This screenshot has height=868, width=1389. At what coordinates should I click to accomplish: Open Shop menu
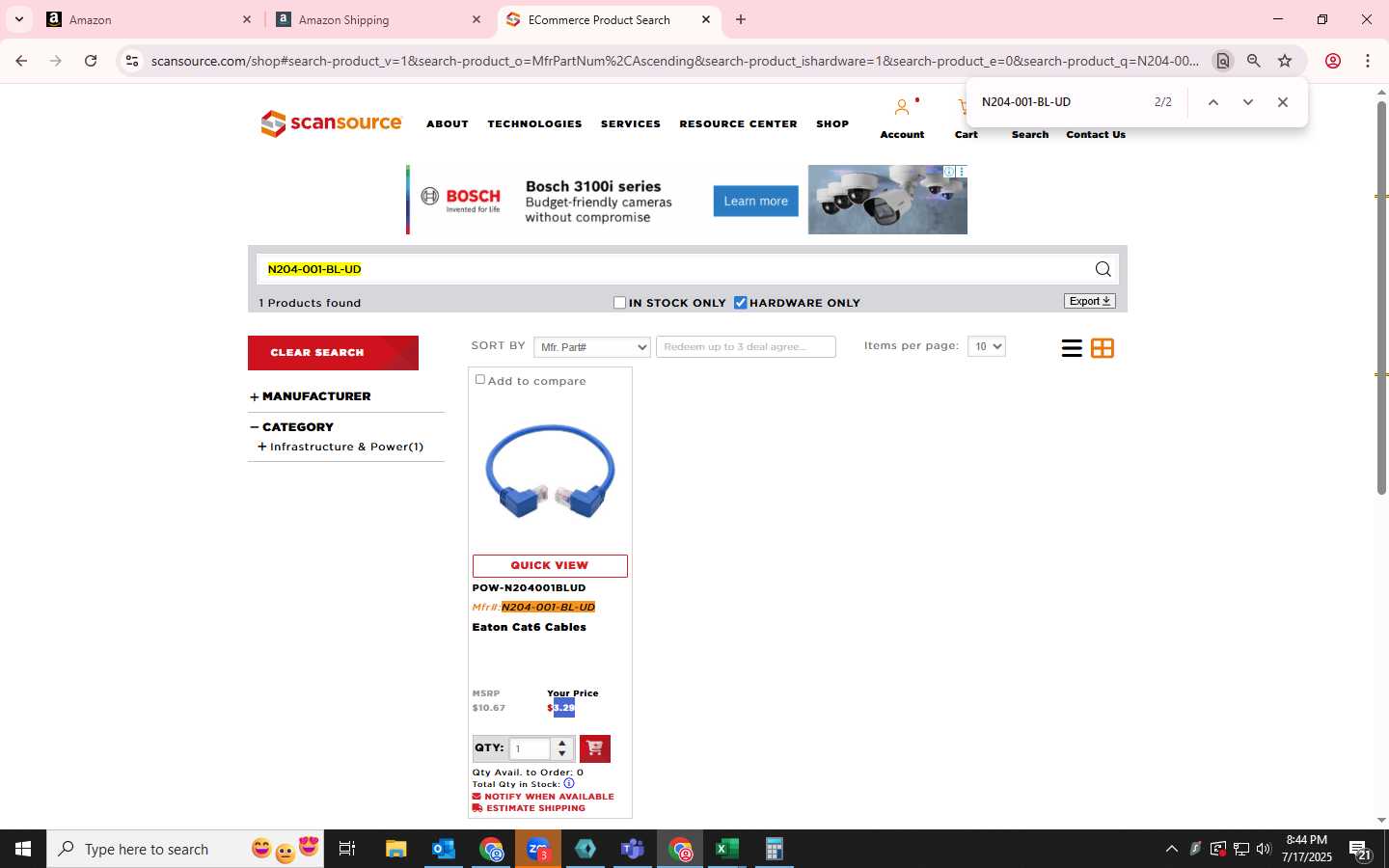click(832, 124)
